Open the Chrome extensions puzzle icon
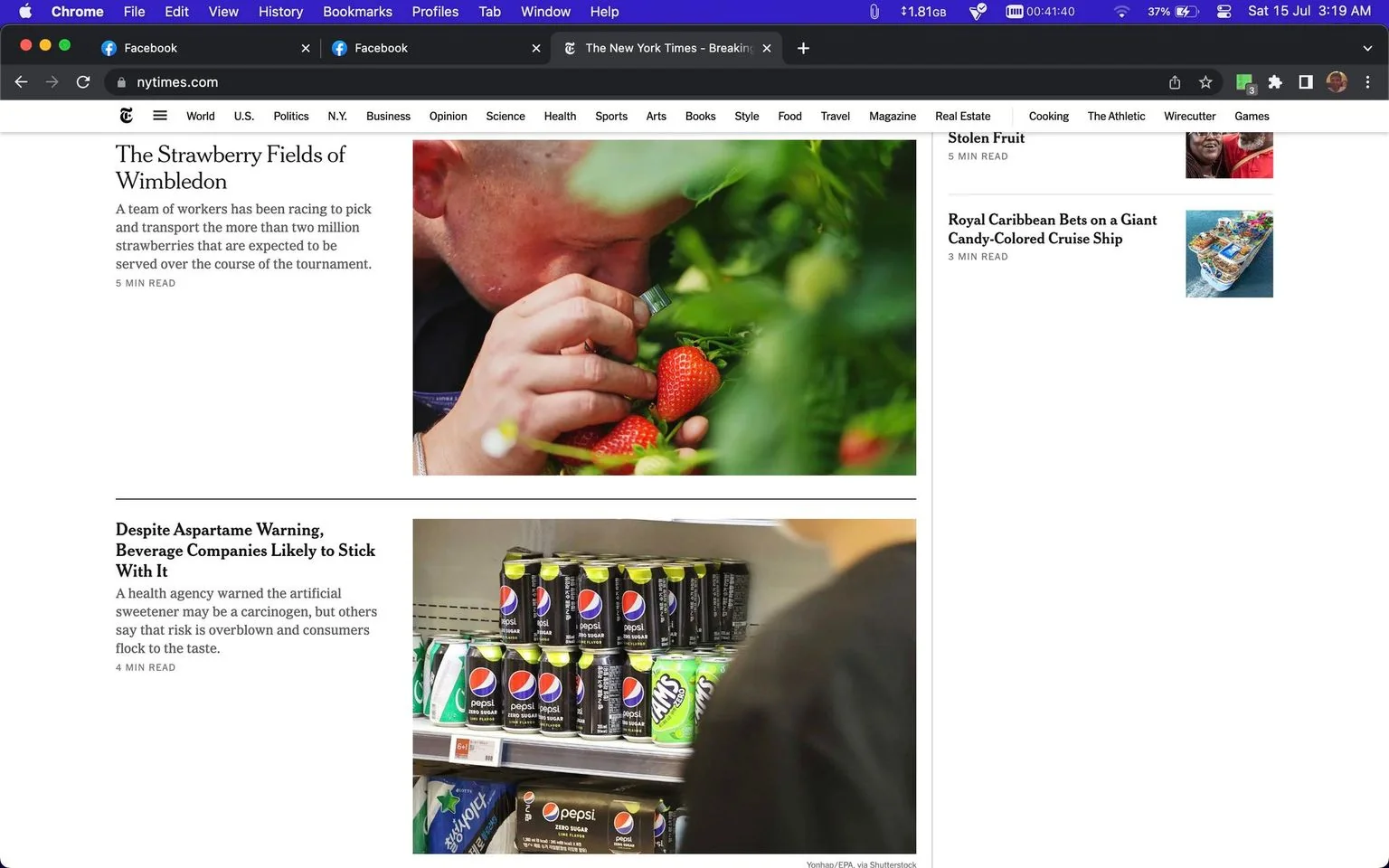Screen dimensions: 1389x868 1275,82
